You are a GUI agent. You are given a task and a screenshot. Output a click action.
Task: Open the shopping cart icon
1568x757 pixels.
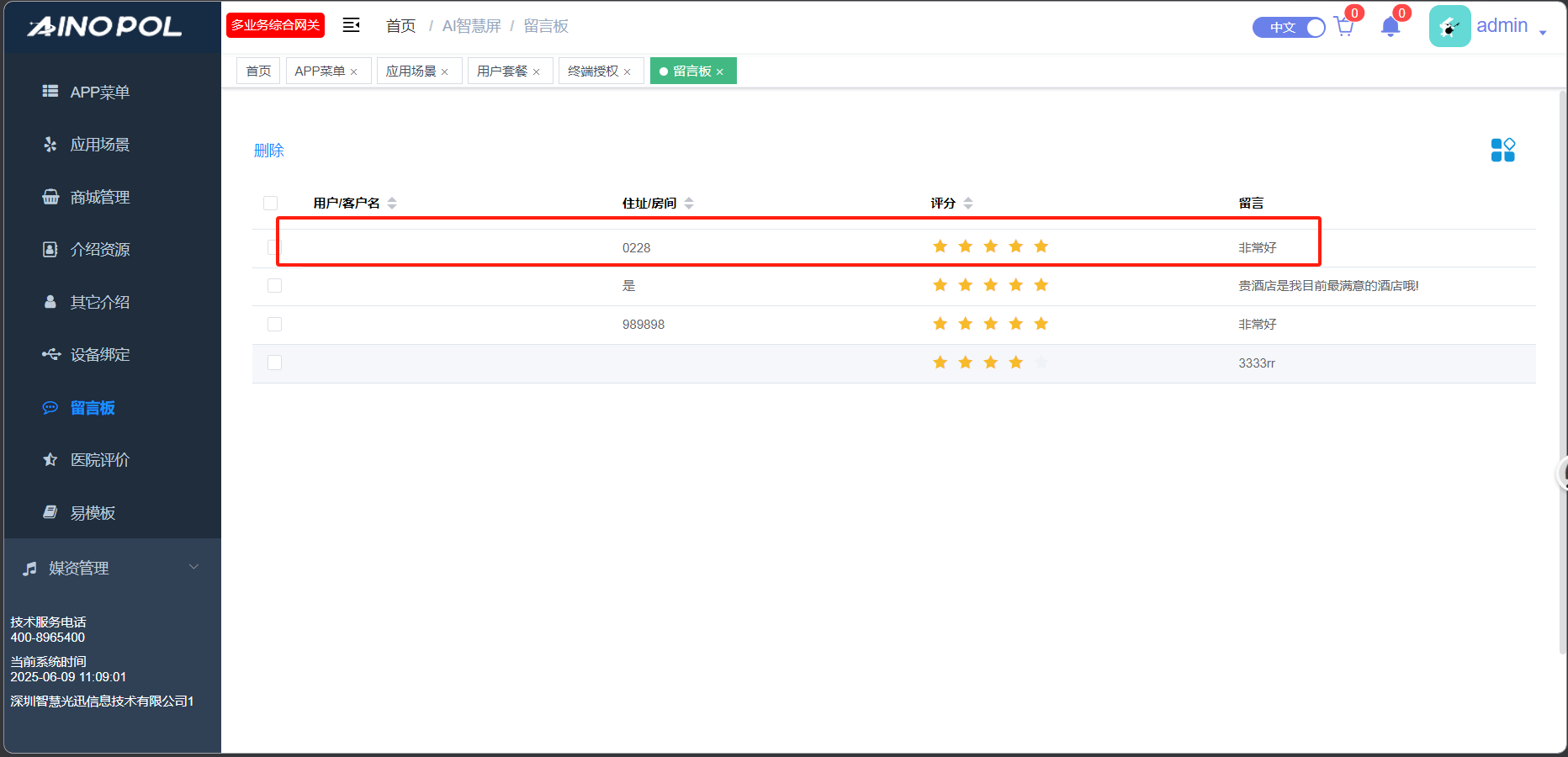(x=1343, y=27)
